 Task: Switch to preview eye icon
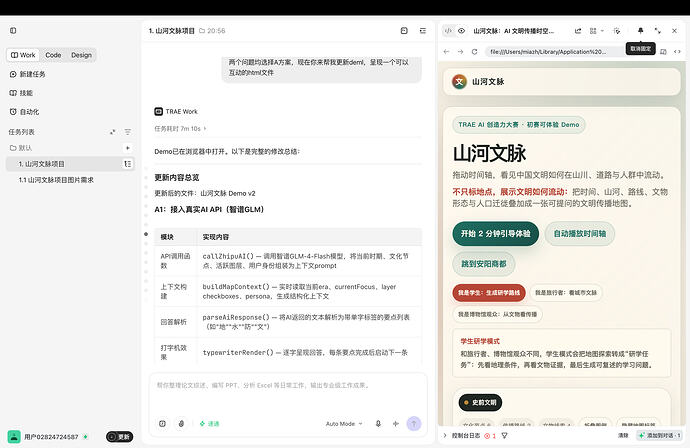pos(461,30)
